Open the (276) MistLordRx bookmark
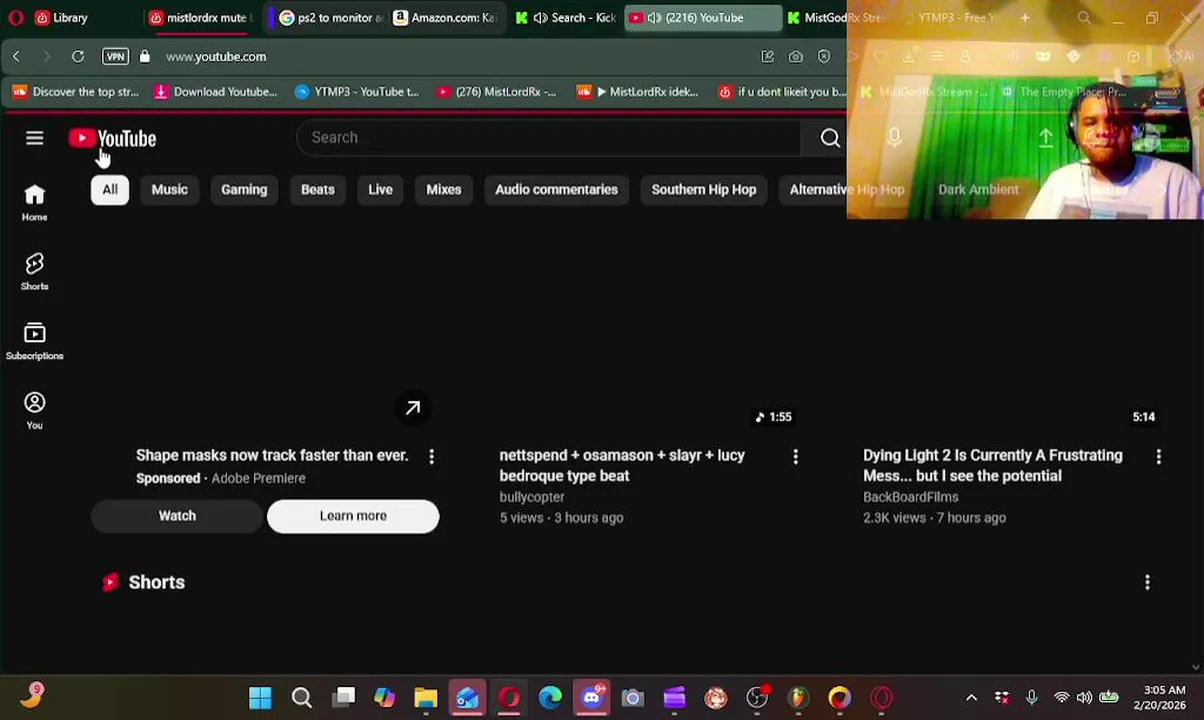 (496, 92)
